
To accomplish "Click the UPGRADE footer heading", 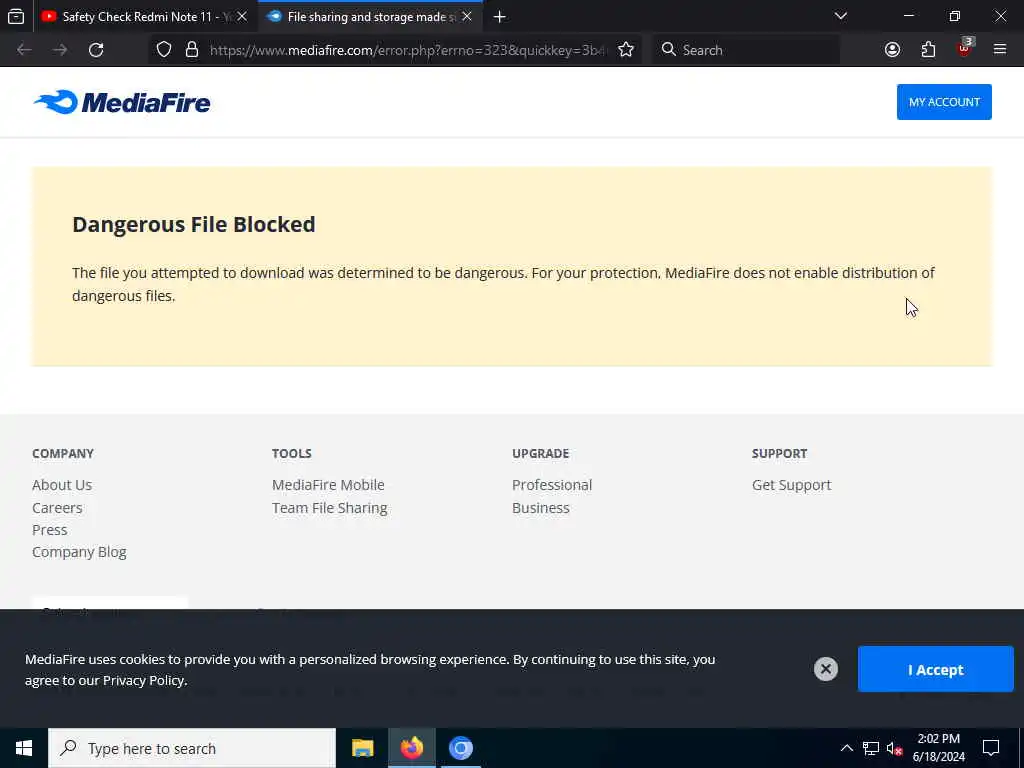I will click(x=540, y=453).
